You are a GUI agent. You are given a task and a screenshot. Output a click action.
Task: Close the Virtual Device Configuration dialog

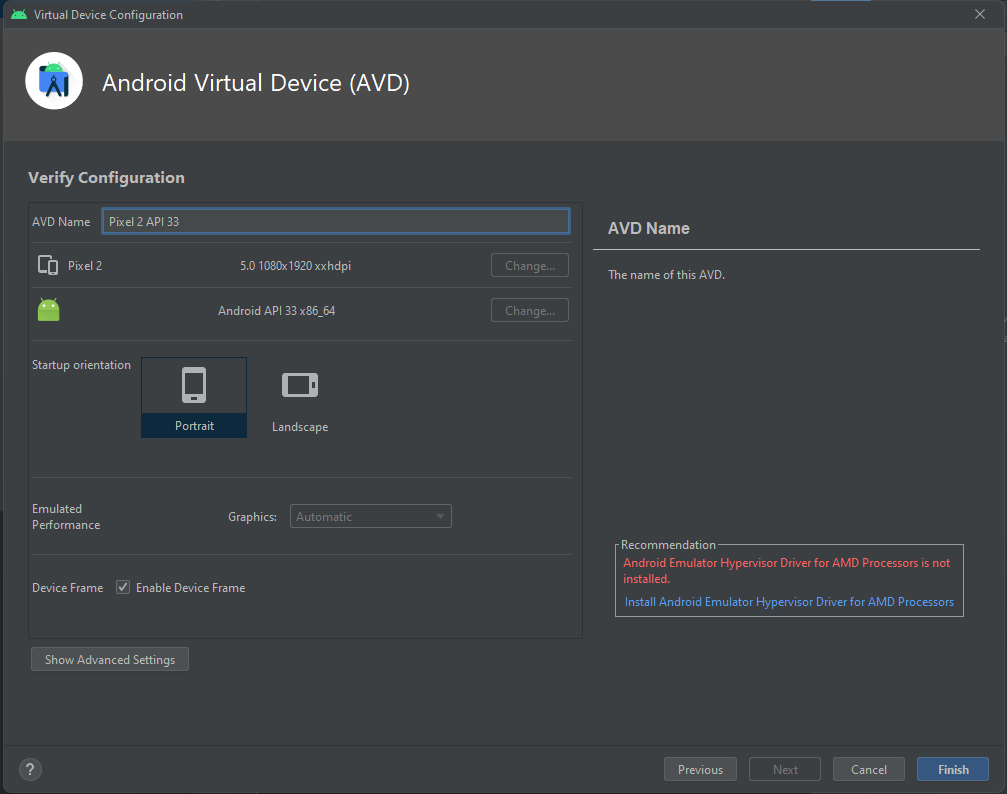[x=980, y=14]
